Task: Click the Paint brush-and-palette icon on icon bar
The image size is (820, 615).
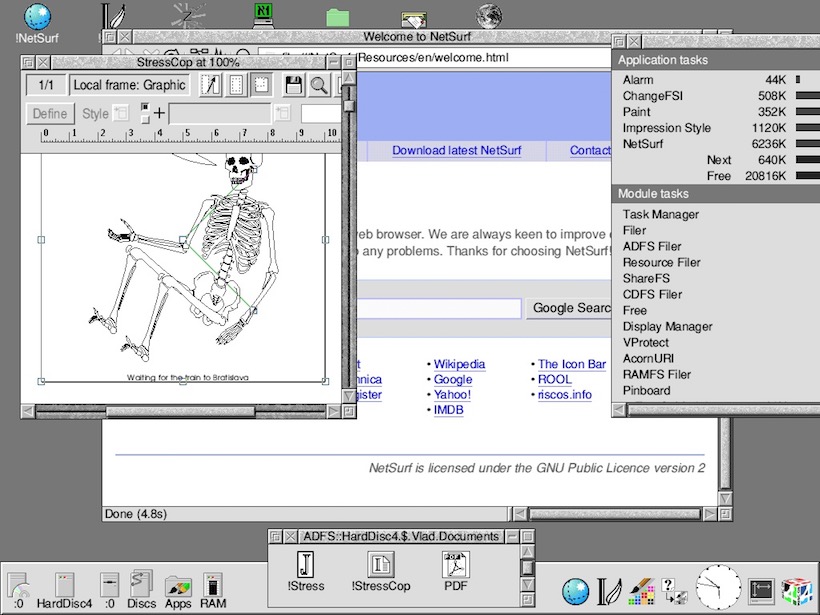Action: click(641, 591)
